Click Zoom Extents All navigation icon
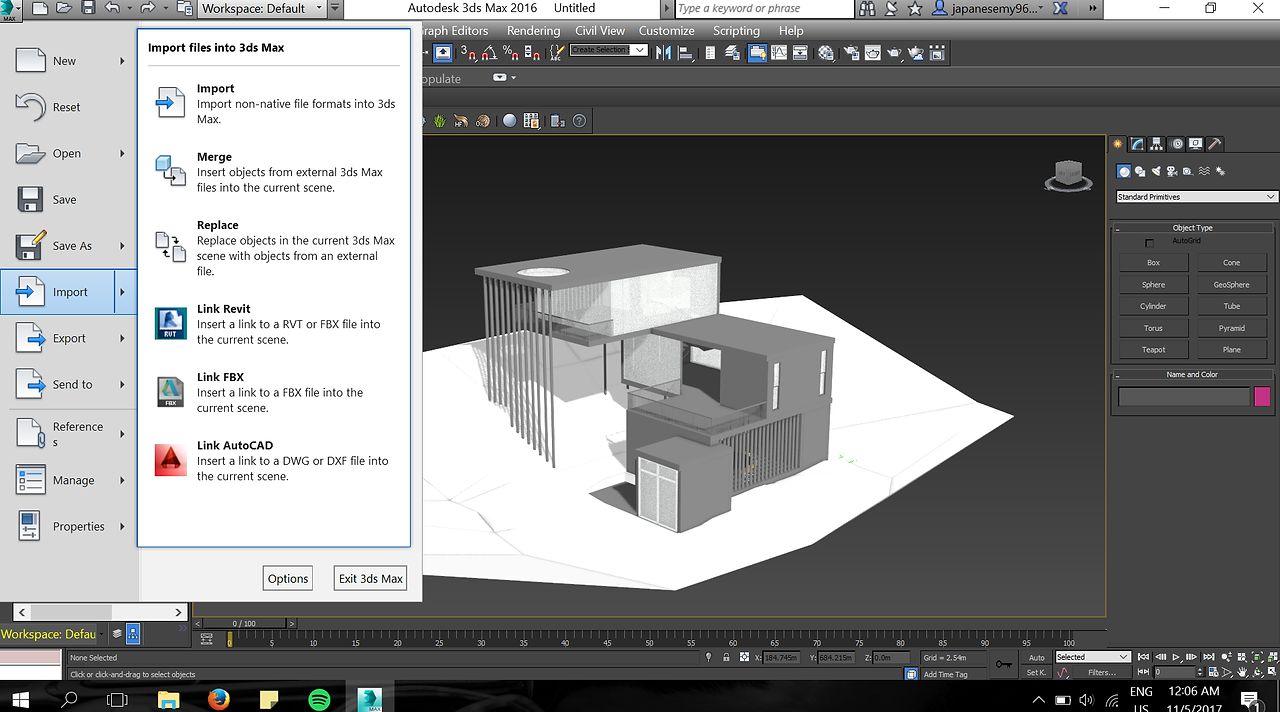Image resolution: width=1280 pixels, height=712 pixels. pyautogui.click(x=1272, y=657)
